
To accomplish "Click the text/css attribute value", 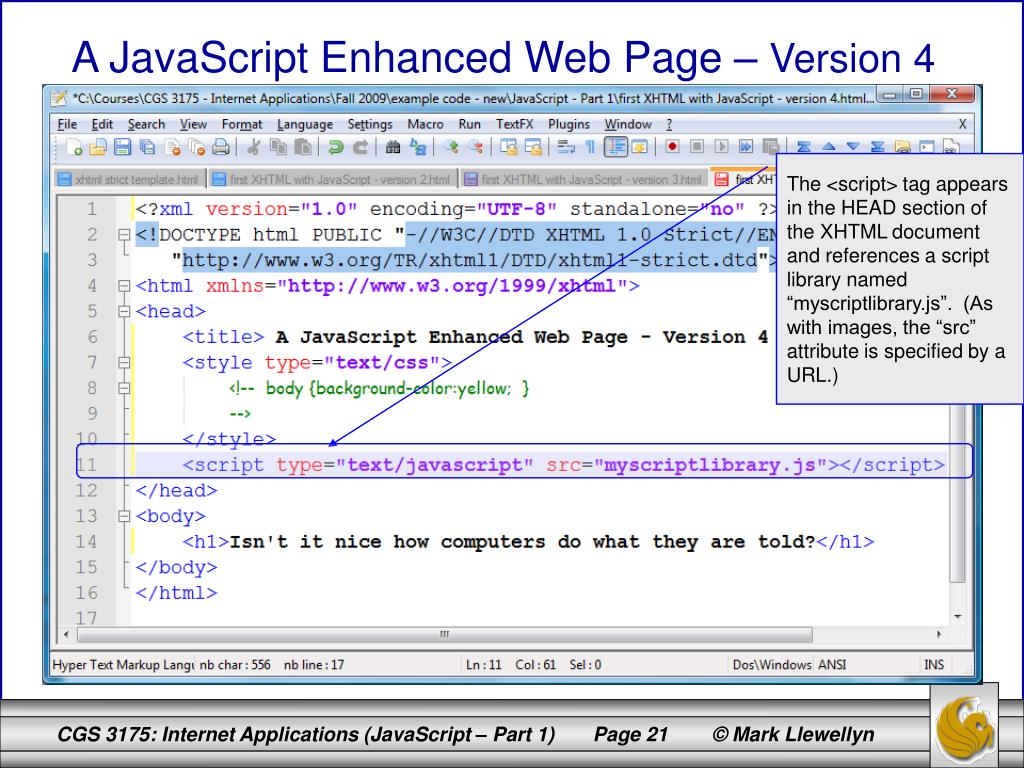I will (382, 362).
